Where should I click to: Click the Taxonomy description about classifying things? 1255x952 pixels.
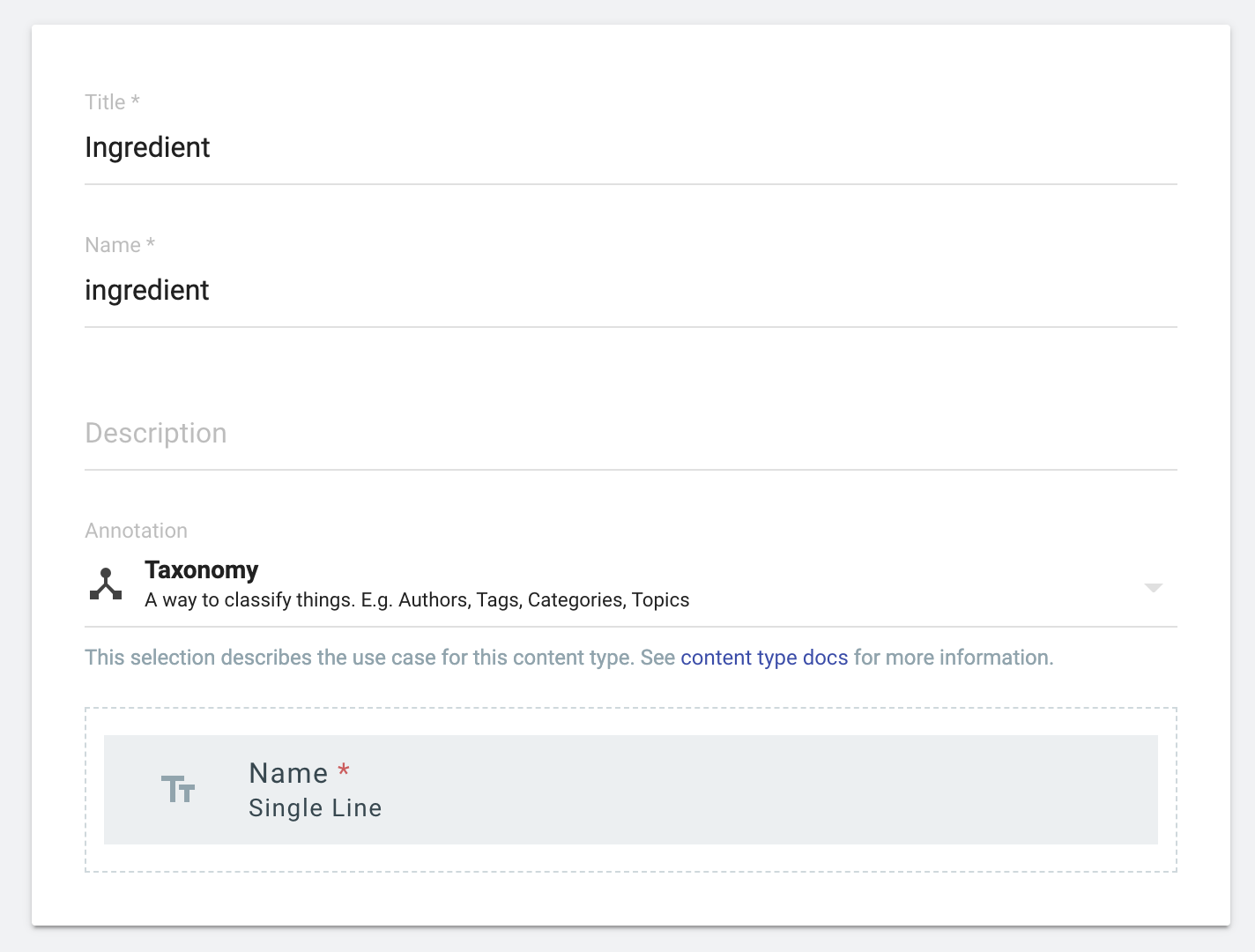(x=417, y=600)
